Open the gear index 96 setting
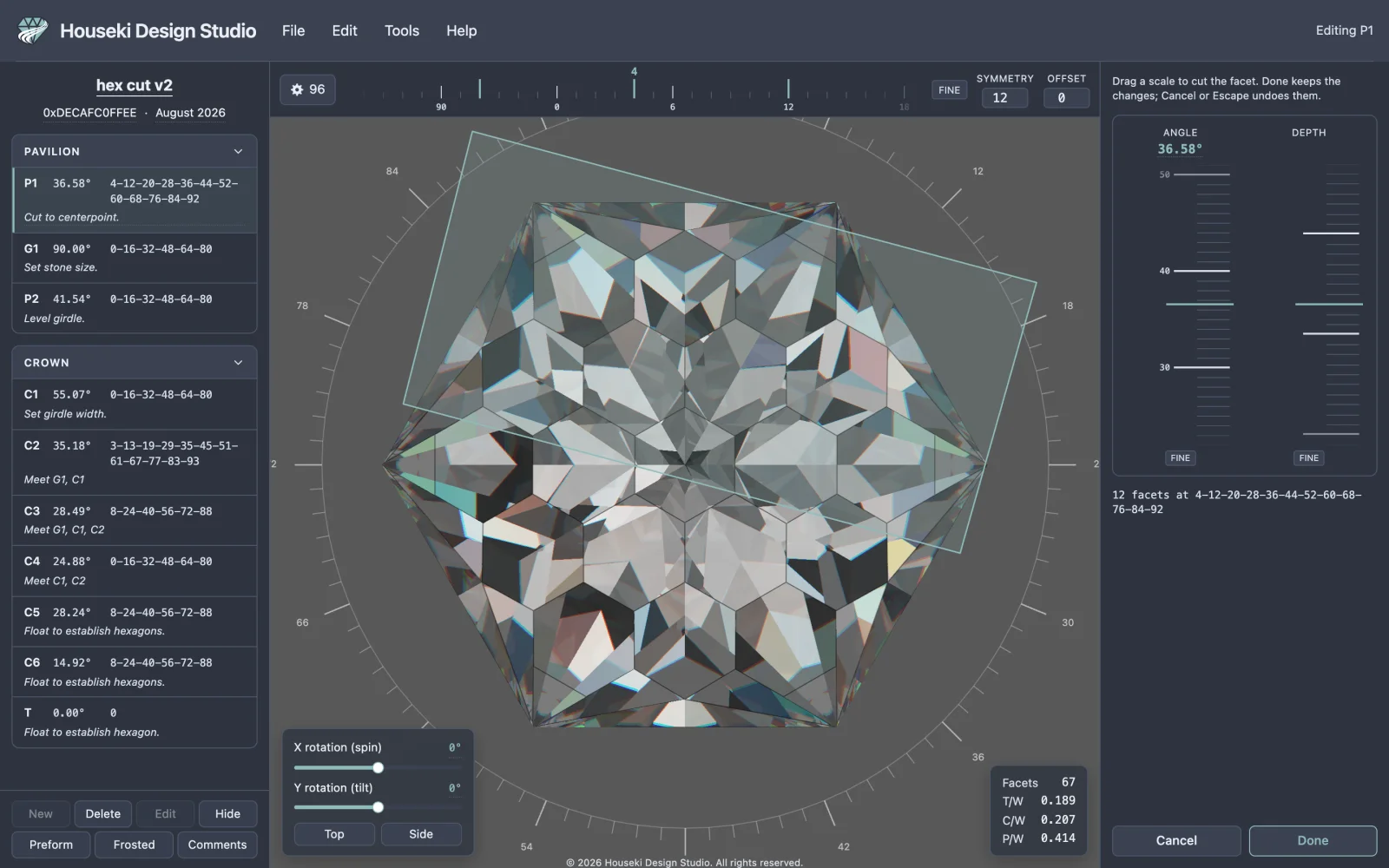This screenshot has height=868, width=1389. click(x=308, y=89)
